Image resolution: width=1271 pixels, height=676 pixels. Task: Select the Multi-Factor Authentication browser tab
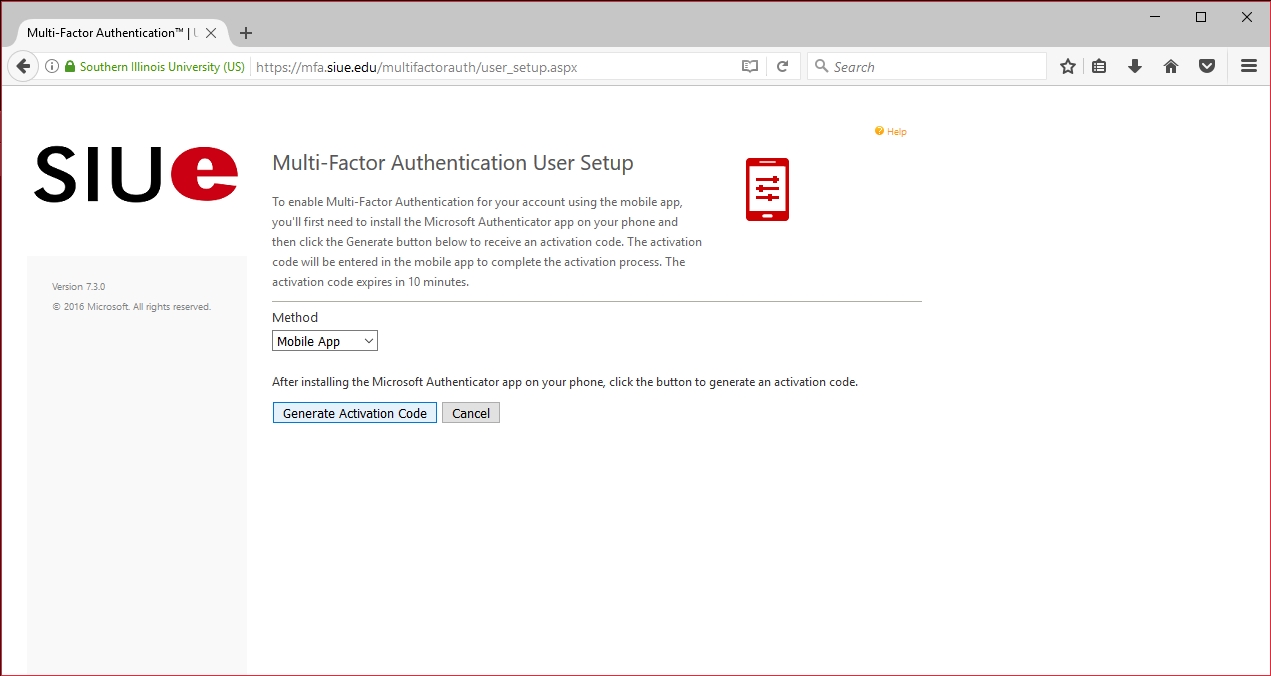110,33
